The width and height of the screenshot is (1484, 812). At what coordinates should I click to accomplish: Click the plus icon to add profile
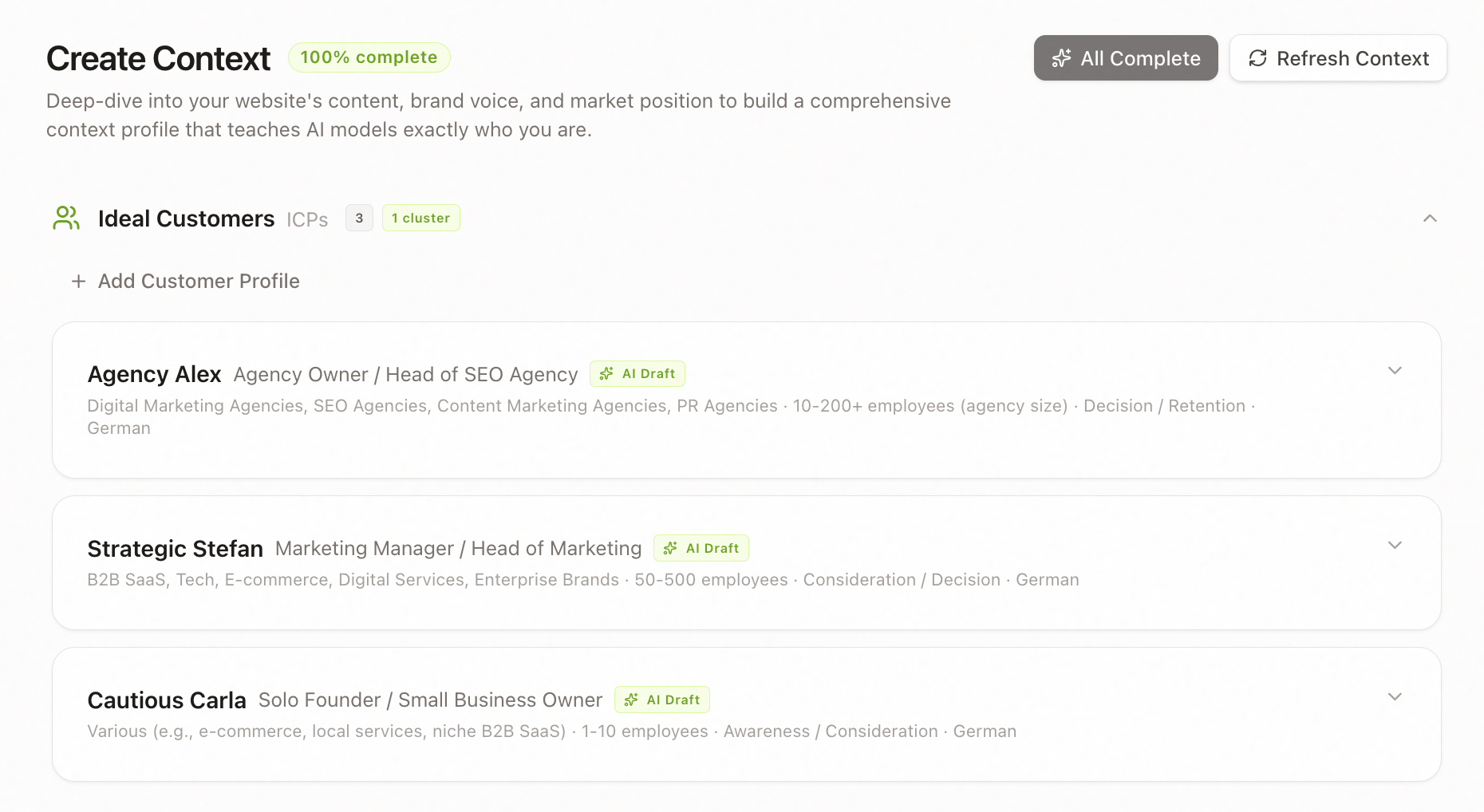tap(78, 282)
